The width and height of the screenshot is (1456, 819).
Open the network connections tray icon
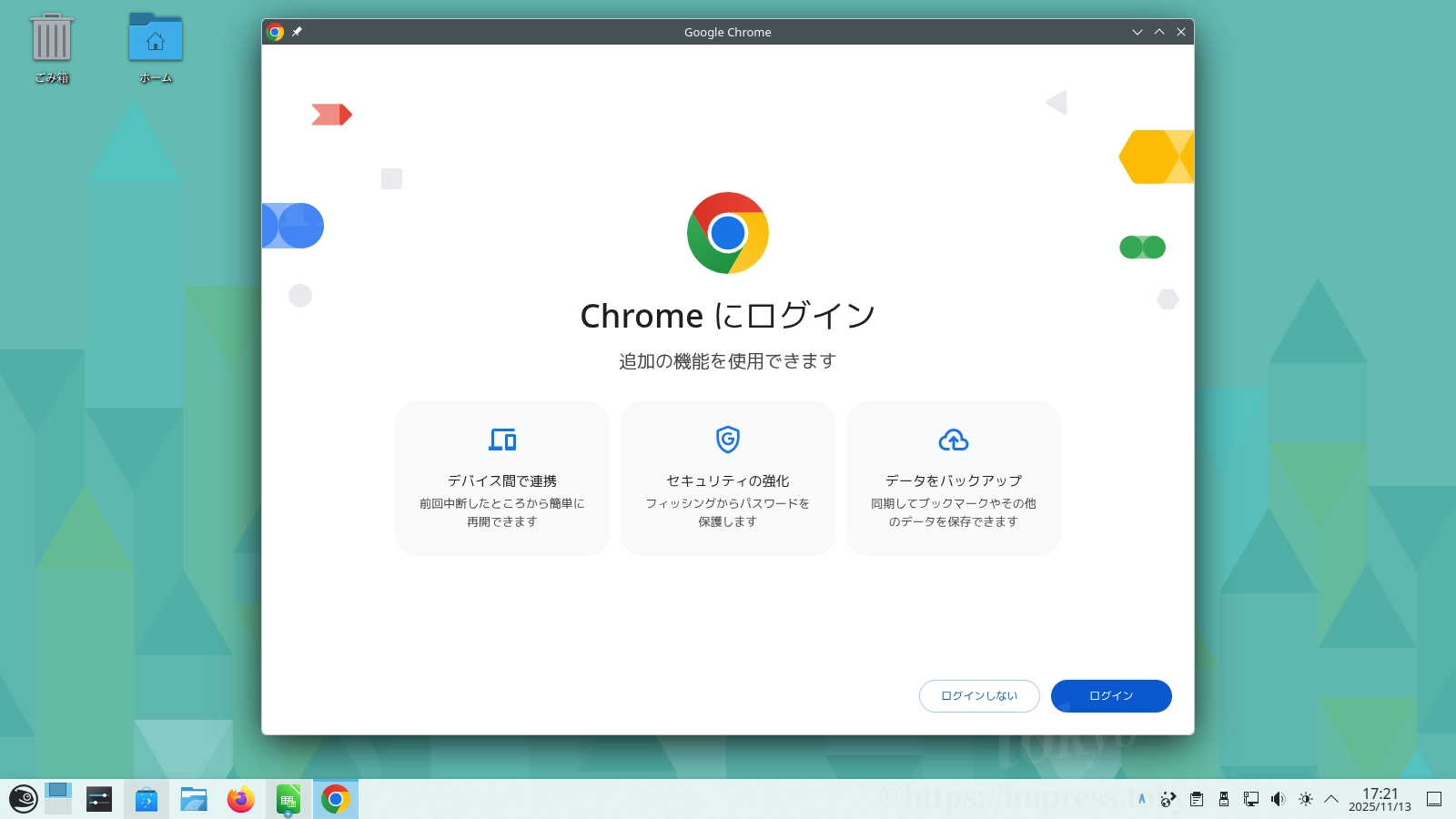pos(1251,799)
